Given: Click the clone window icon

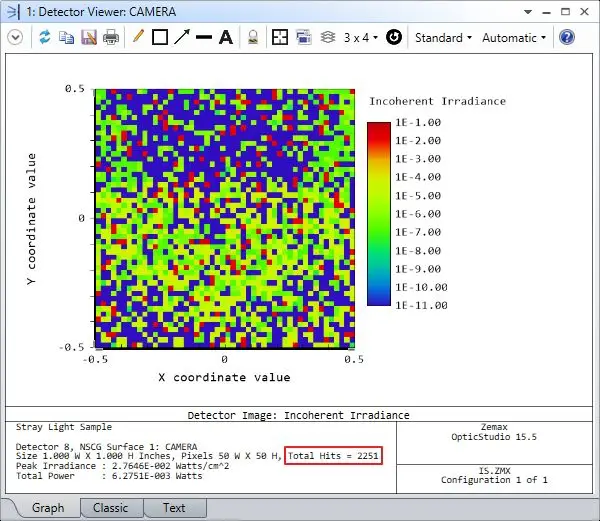Looking at the screenshot, I should click(304, 37).
